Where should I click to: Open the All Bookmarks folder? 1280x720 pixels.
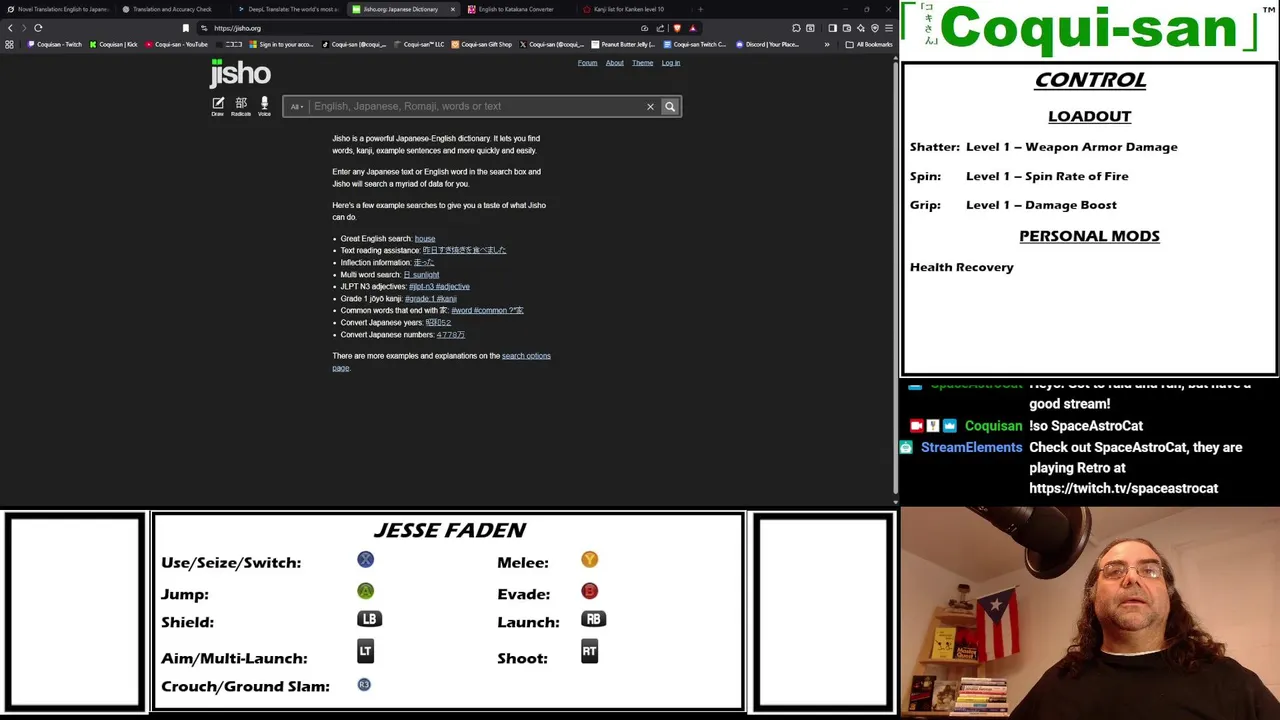tap(868, 44)
